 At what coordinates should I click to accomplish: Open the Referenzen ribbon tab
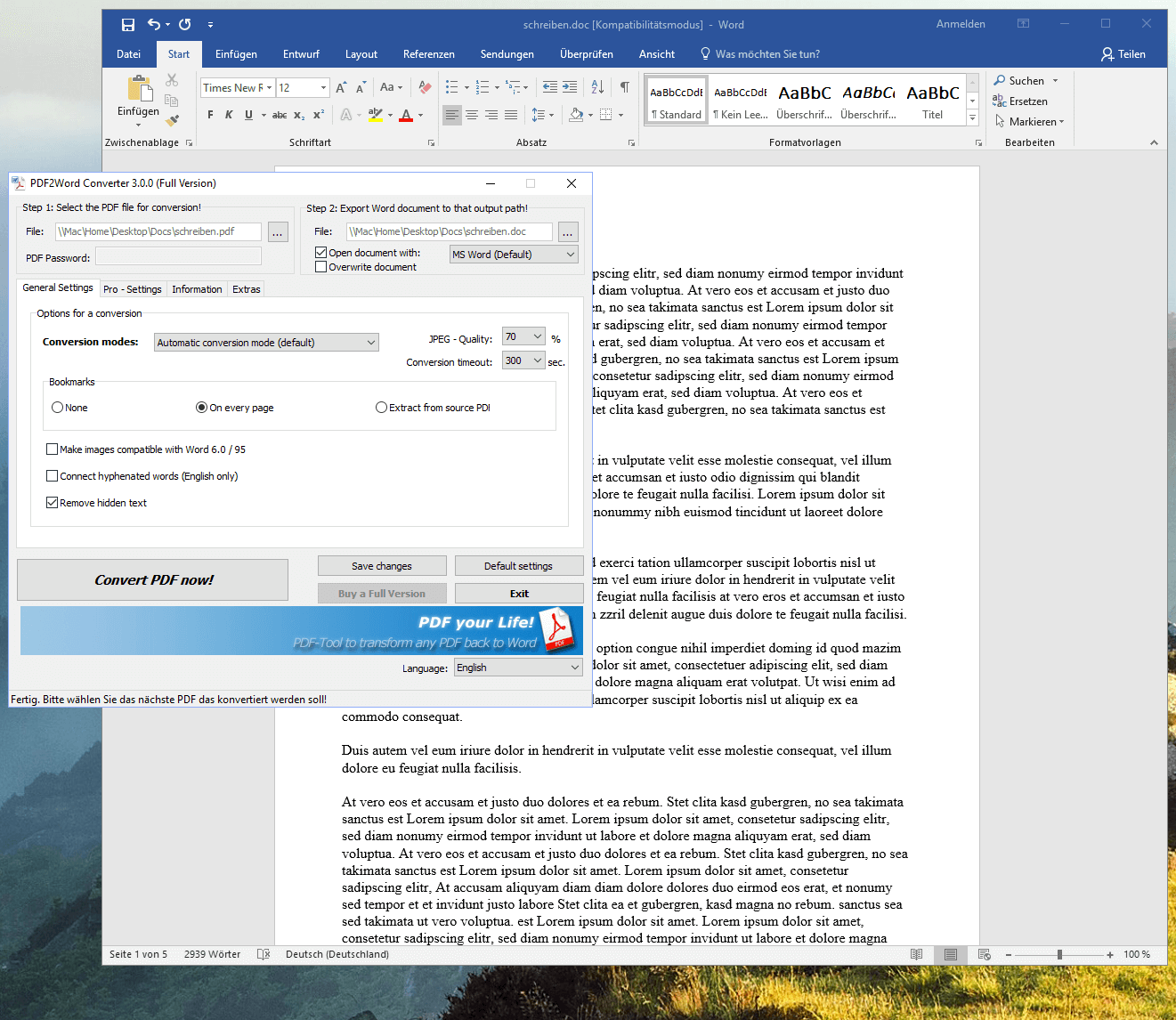(x=429, y=54)
